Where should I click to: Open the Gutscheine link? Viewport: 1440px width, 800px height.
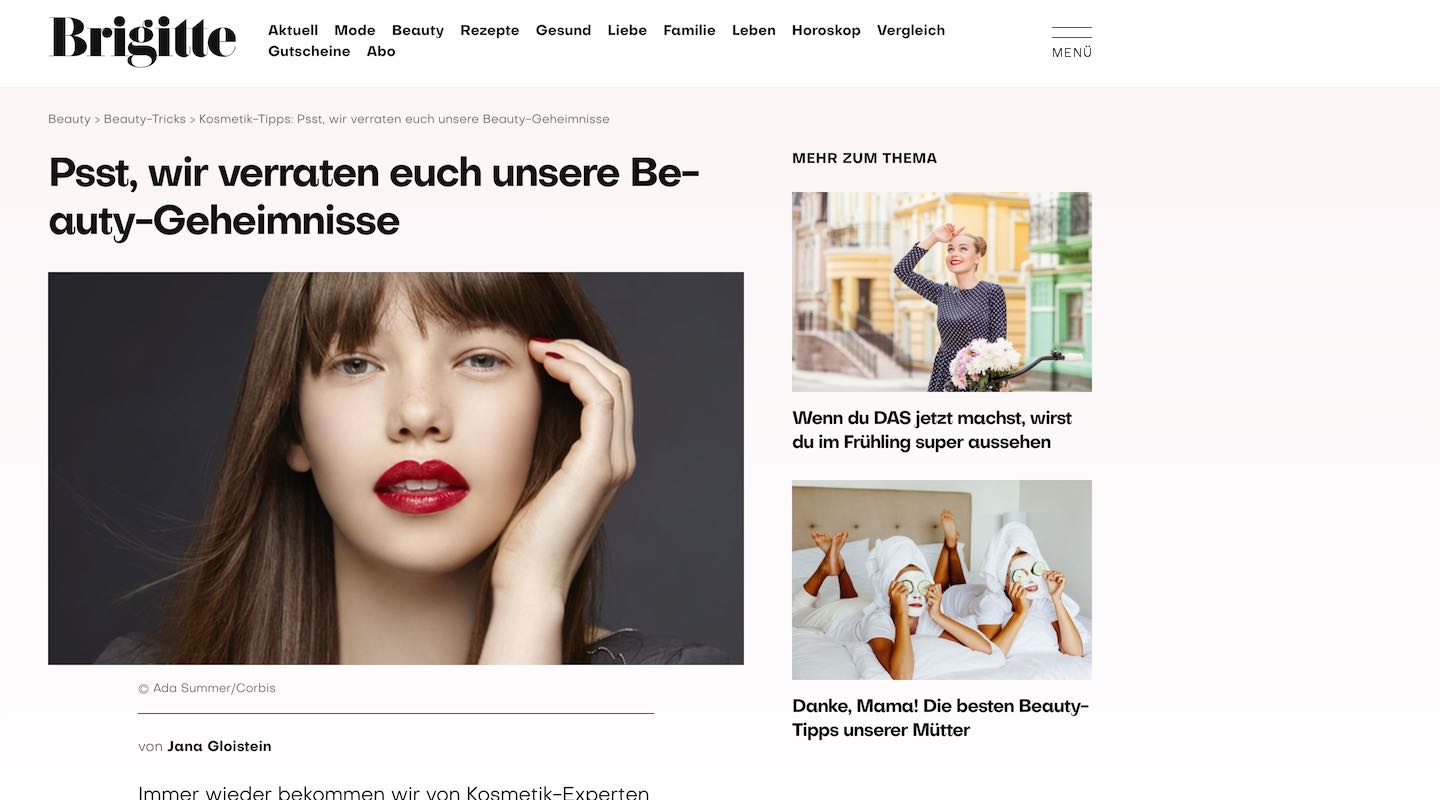tap(309, 51)
